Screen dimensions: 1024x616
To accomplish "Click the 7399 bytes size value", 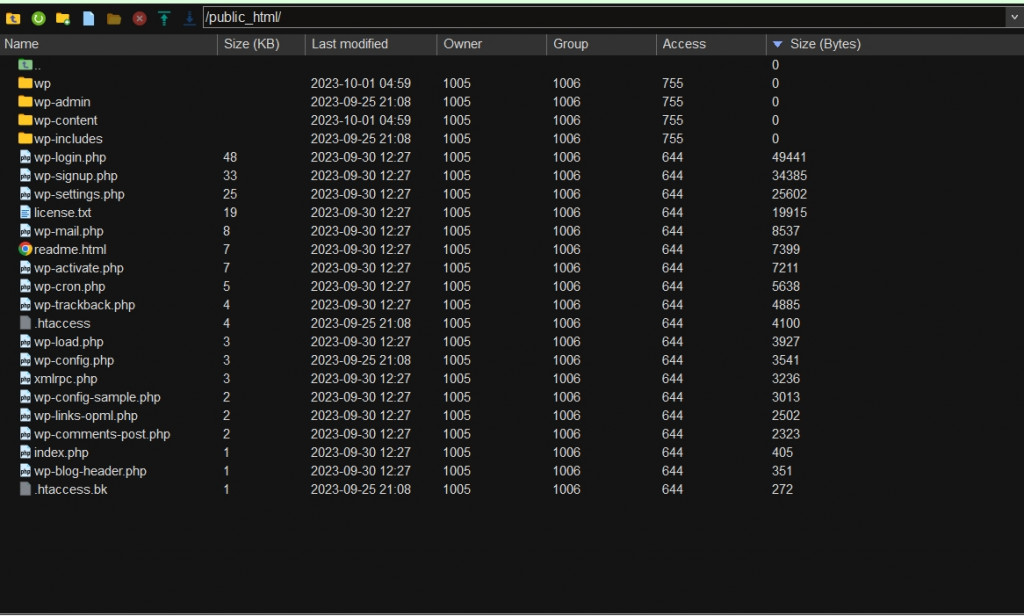I will [x=786, y=249].
